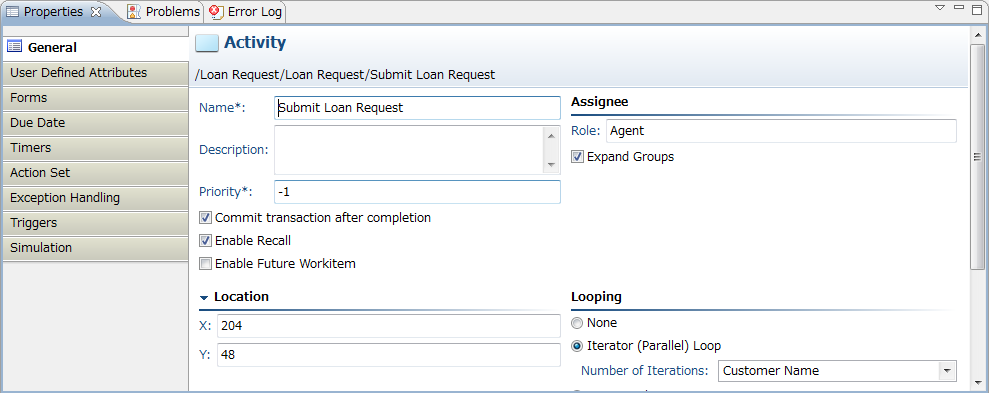Image resolution: width=989 pixels, height=393 pixels.
Task: Switch to the Problems tab
Action: (x=164, y=11)
